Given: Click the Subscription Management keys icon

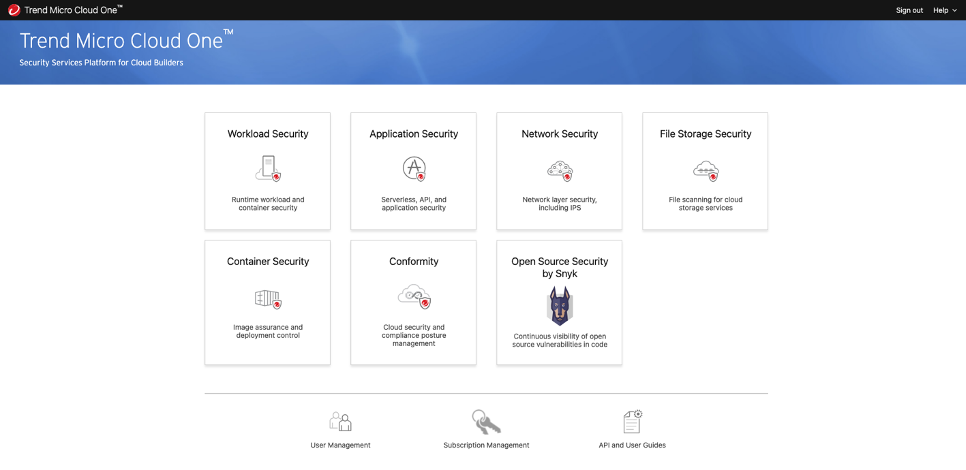Looking at the screenshot, I should tap(486, 422).
